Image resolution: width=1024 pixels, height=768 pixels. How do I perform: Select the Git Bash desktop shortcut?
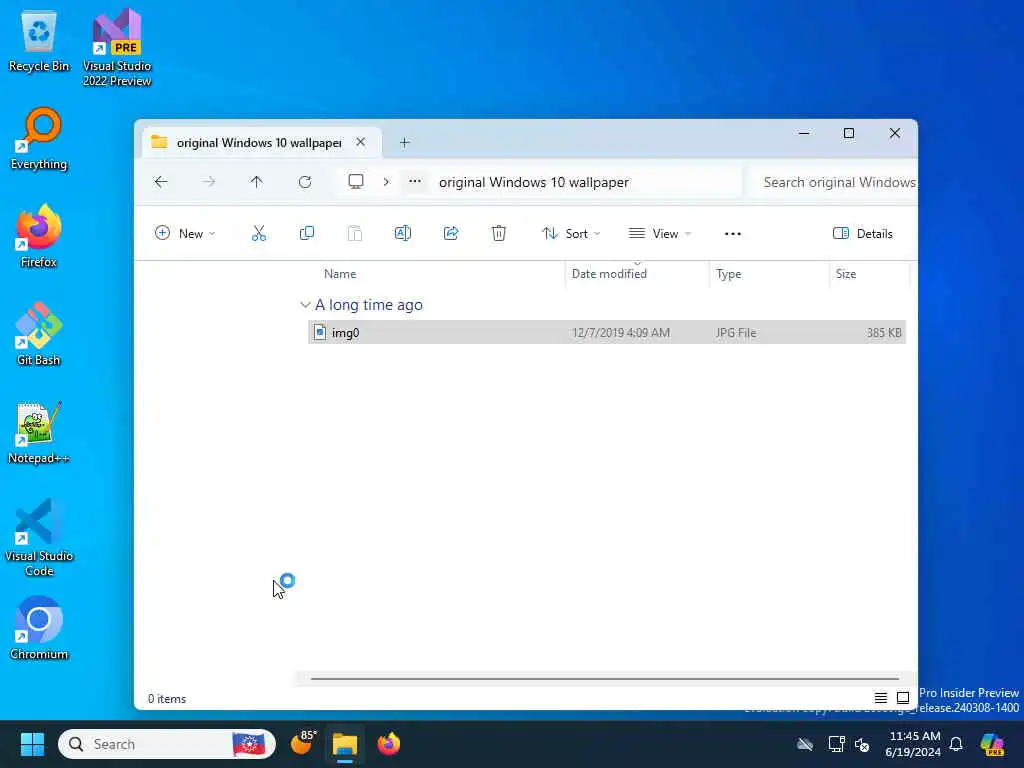pos(39,334)
